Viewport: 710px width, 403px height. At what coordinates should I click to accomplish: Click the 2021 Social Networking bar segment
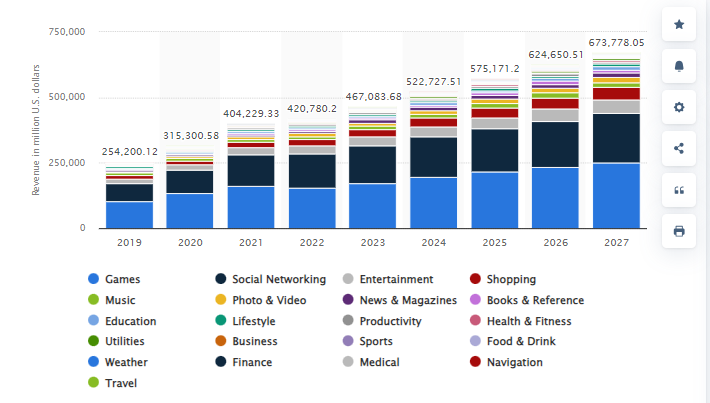(251, 171)
